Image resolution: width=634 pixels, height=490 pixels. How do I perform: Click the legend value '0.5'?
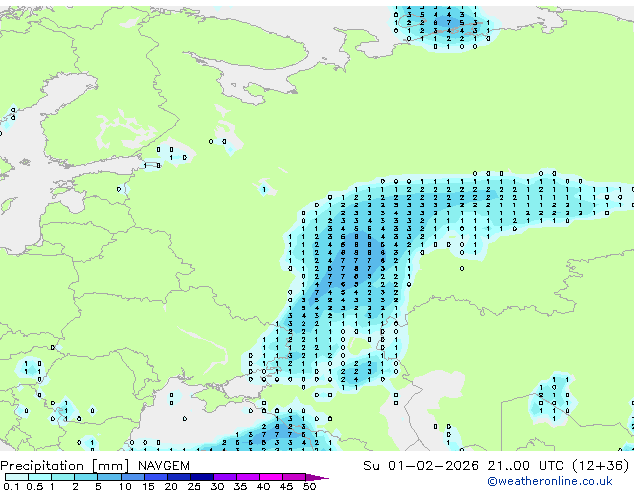point(34,486)
